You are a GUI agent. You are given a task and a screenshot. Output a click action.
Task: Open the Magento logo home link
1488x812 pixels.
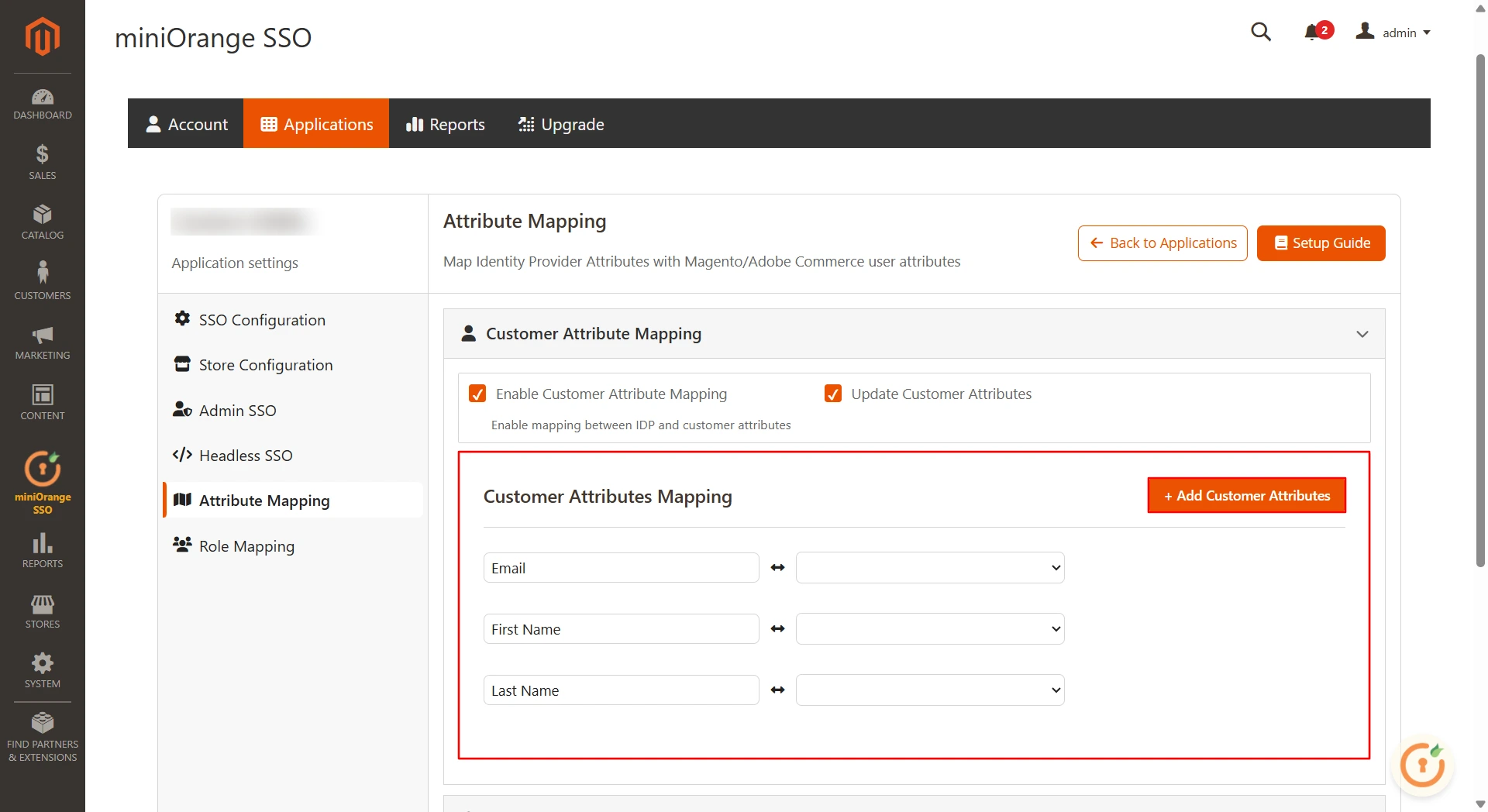coord(42,36)
